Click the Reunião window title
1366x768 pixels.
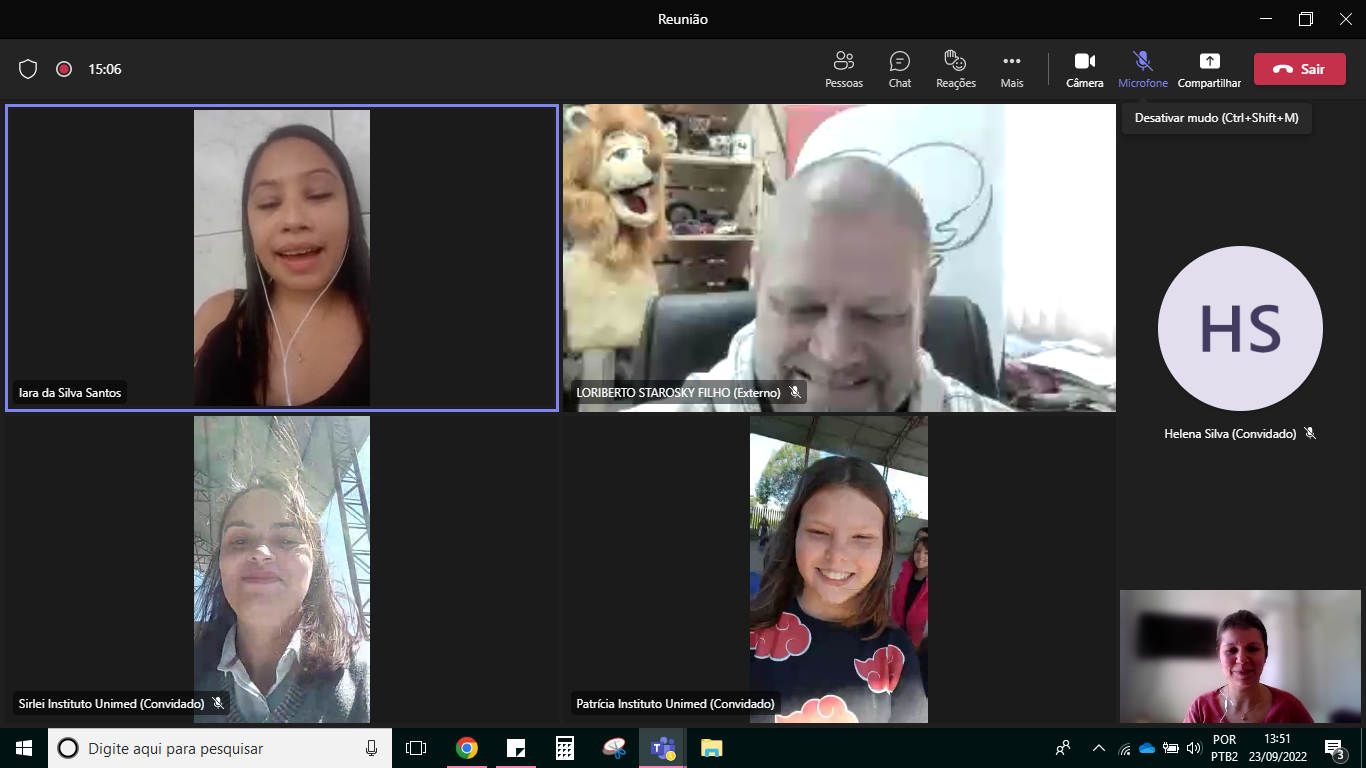click(683, 19)
